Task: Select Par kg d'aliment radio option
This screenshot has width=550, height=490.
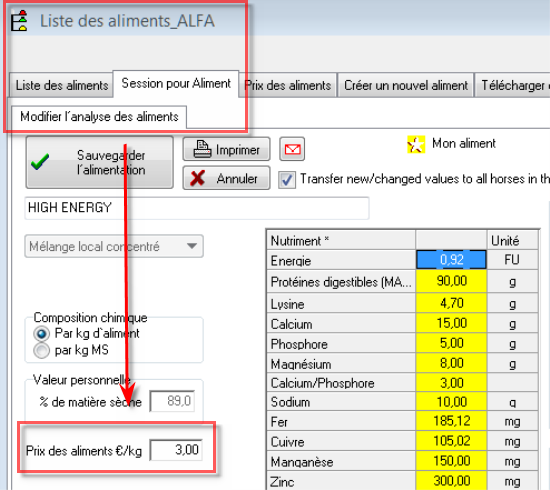Action: click(41, 334)
